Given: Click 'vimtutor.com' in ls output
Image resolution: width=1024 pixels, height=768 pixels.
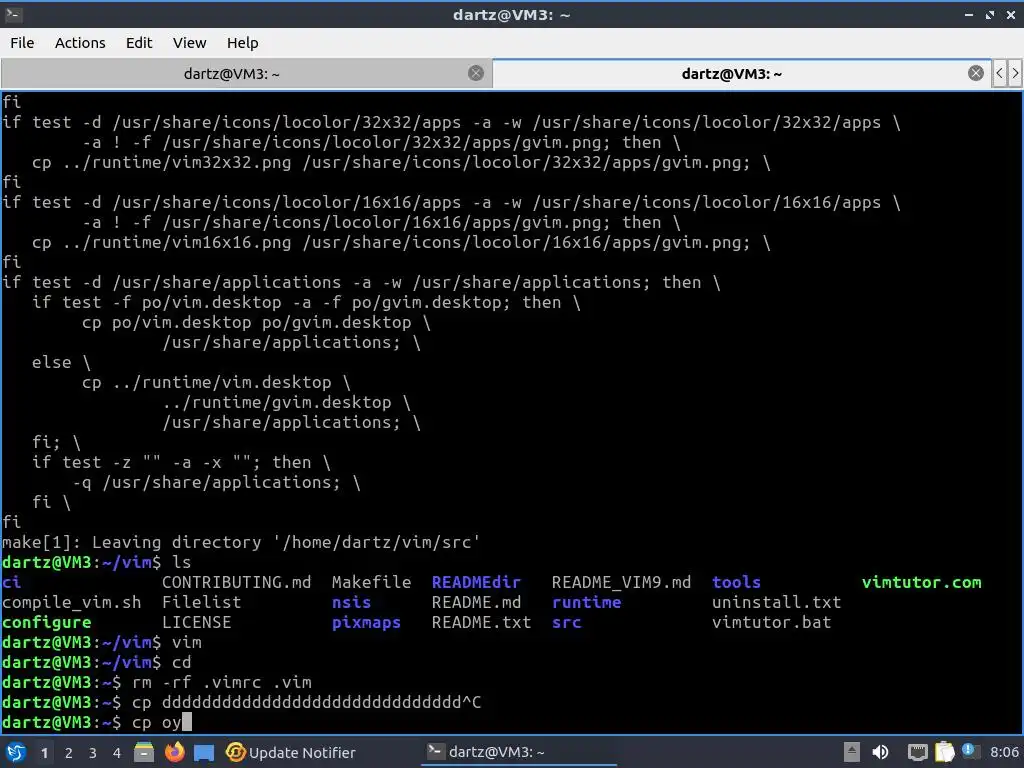Looking at the screenshot, I should (921, 583).
